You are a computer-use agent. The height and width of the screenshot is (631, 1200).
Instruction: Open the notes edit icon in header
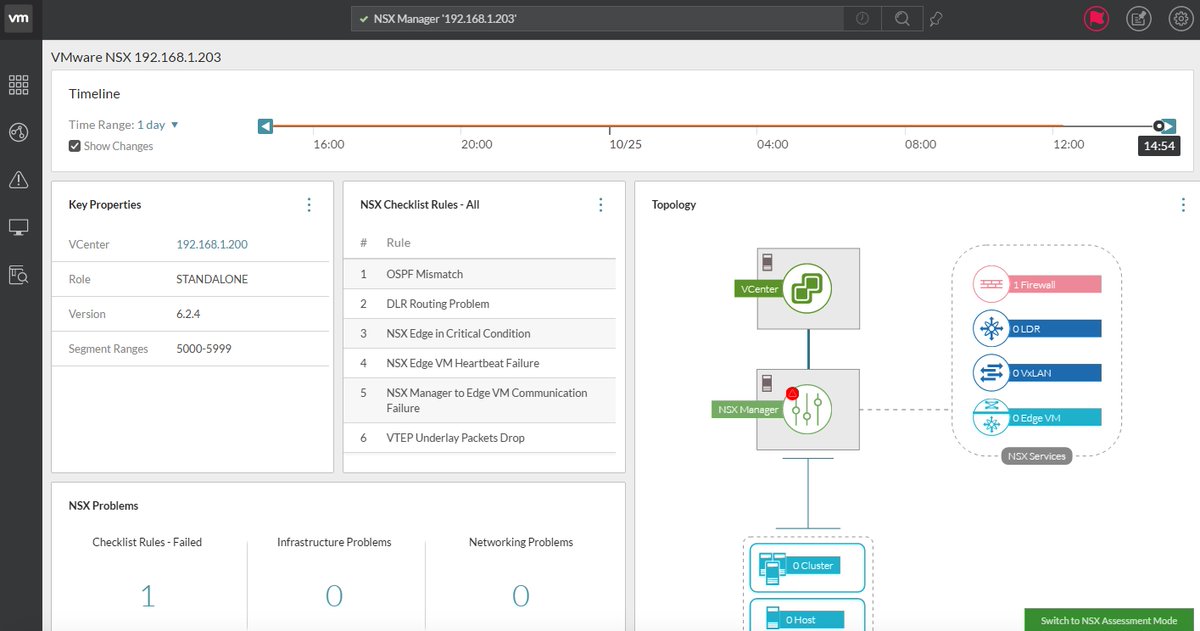tap(1138, 19)
